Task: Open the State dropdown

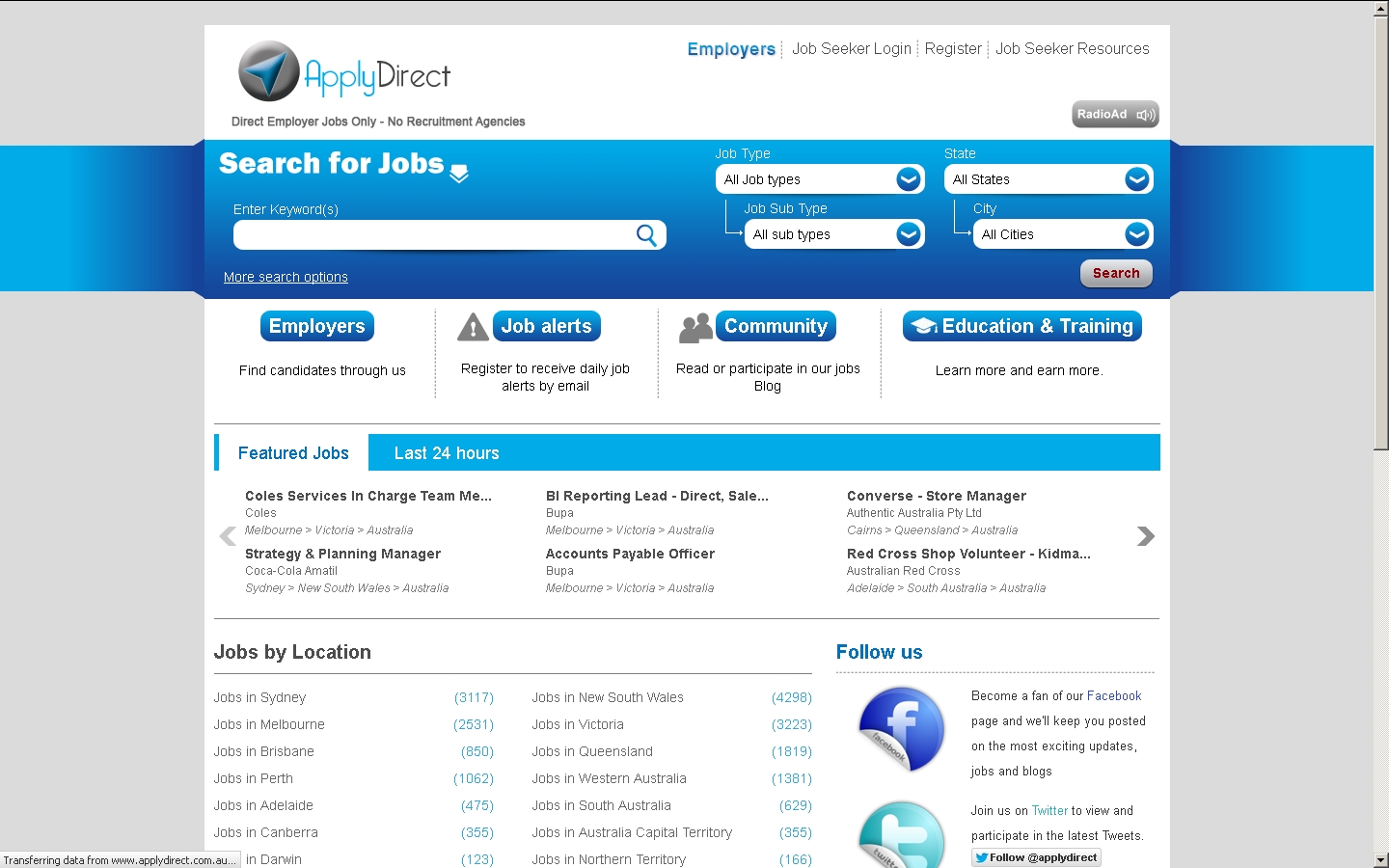Action: pyautogui.click(x=1049, y=179)
